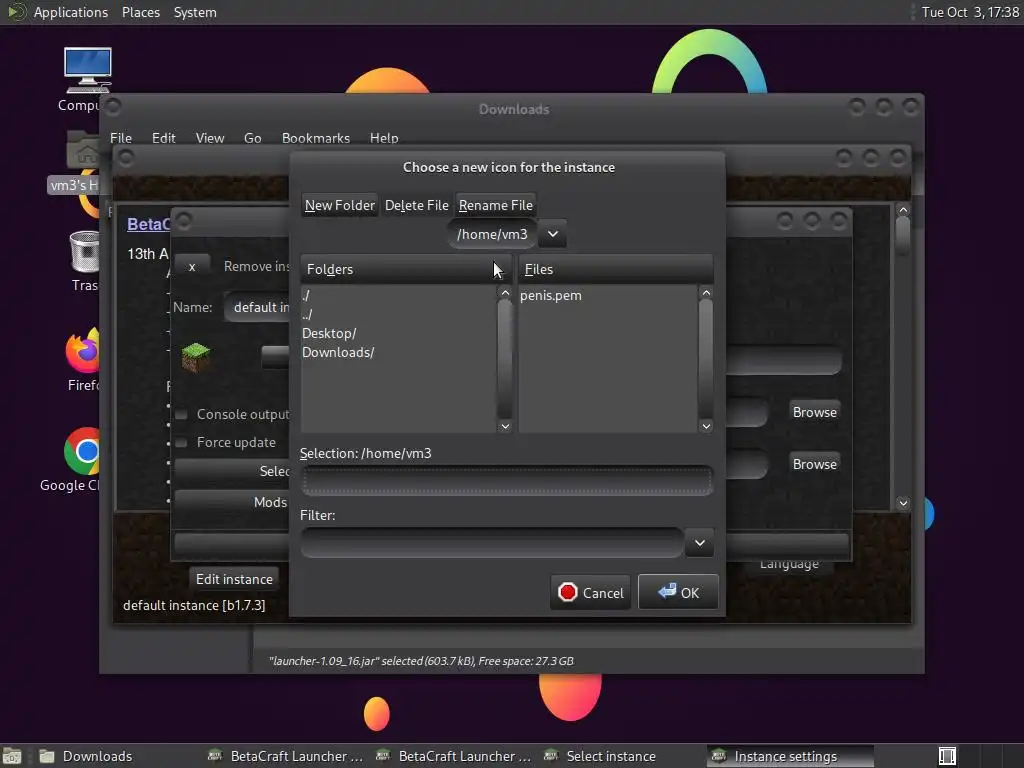Click the Files list scroll-down arrow
The height and width of the screenshot is (768, 1024).
[706, 426]
